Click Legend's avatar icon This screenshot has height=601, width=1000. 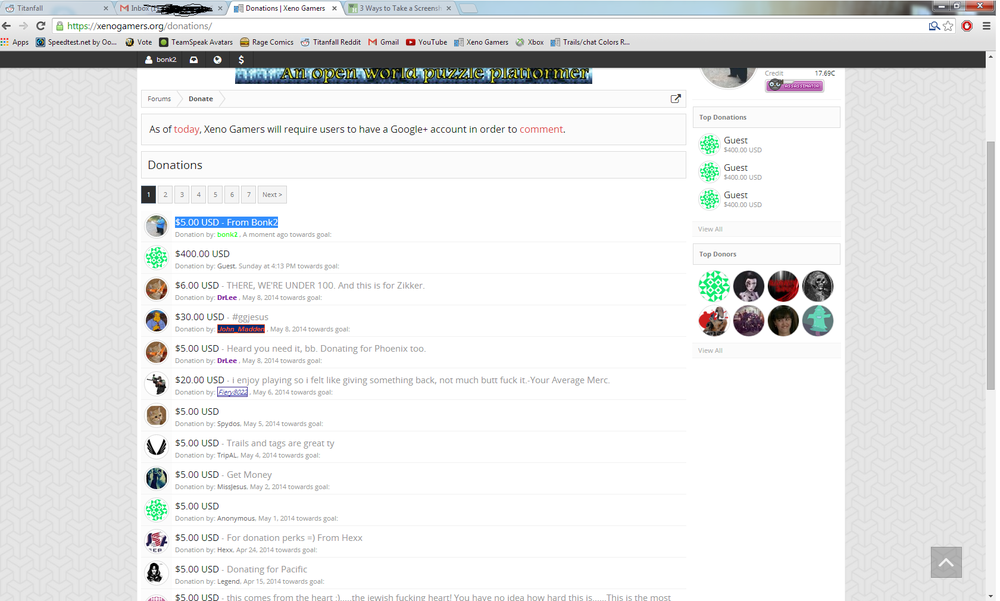point(156,573)
